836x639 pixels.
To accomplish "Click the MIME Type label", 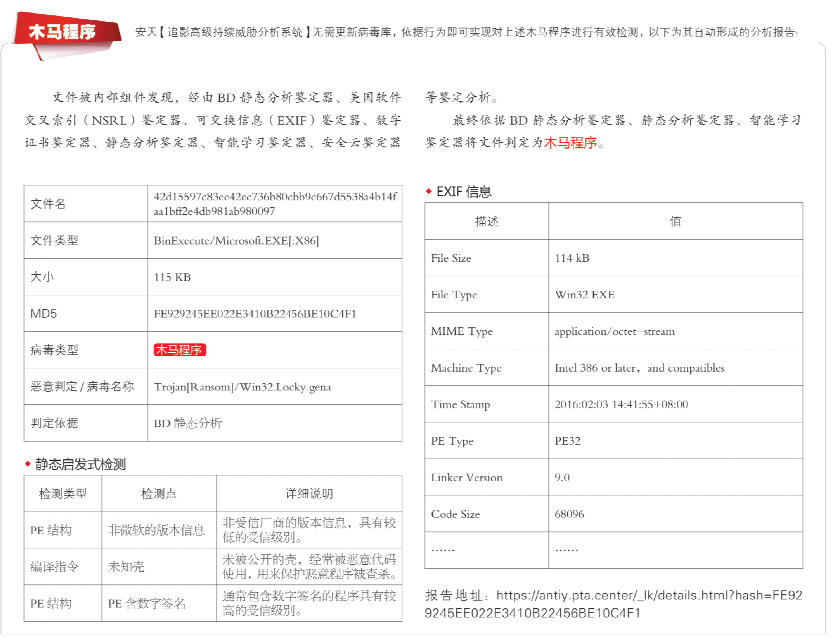I will pyautogui.click(x=462, y=331).
